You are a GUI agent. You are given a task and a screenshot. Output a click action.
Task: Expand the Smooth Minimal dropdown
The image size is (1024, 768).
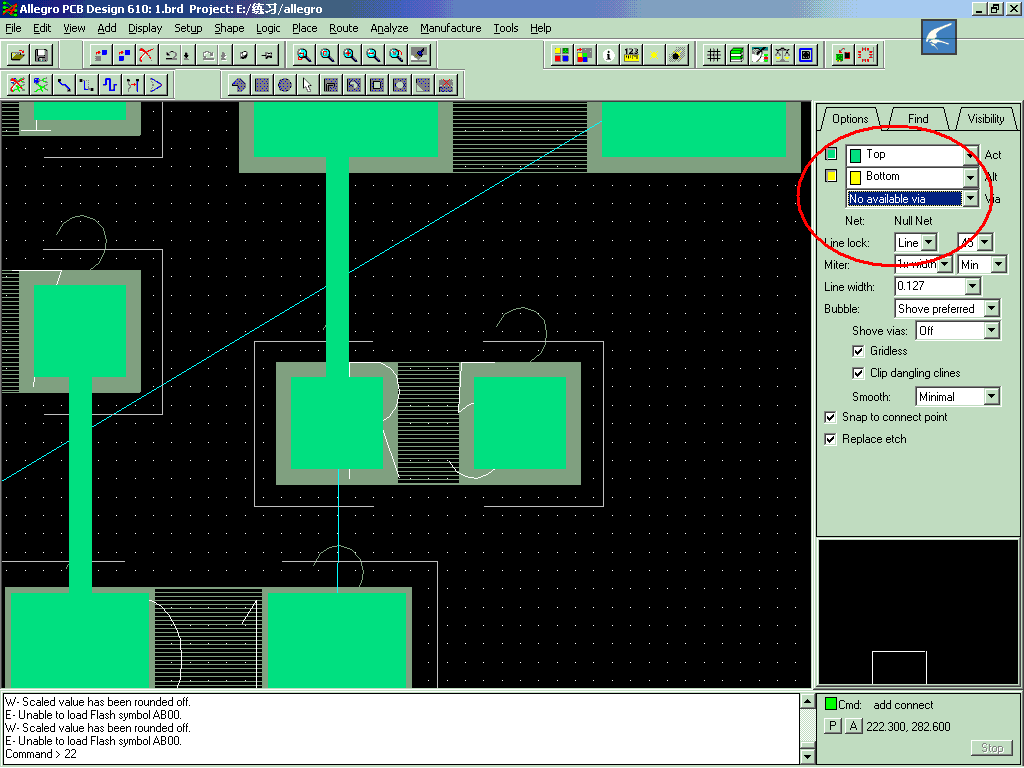[x=991, y=397]
